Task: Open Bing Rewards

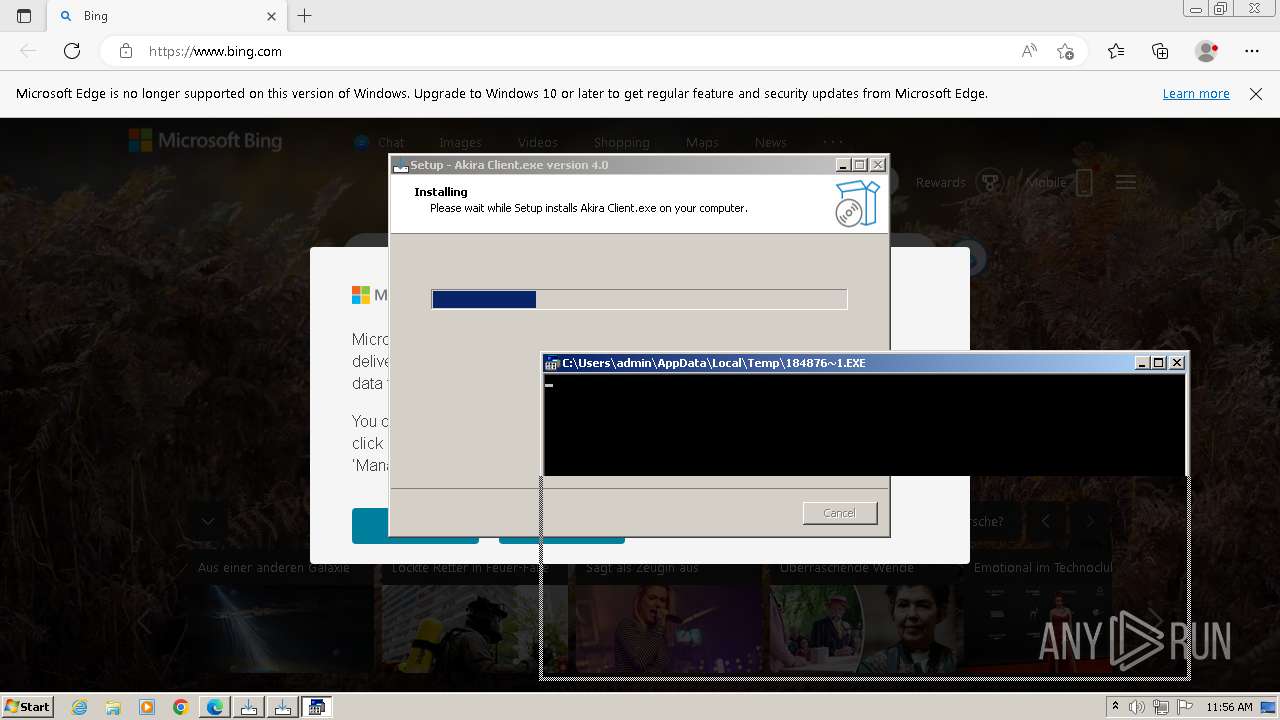Action: point(958,182)
